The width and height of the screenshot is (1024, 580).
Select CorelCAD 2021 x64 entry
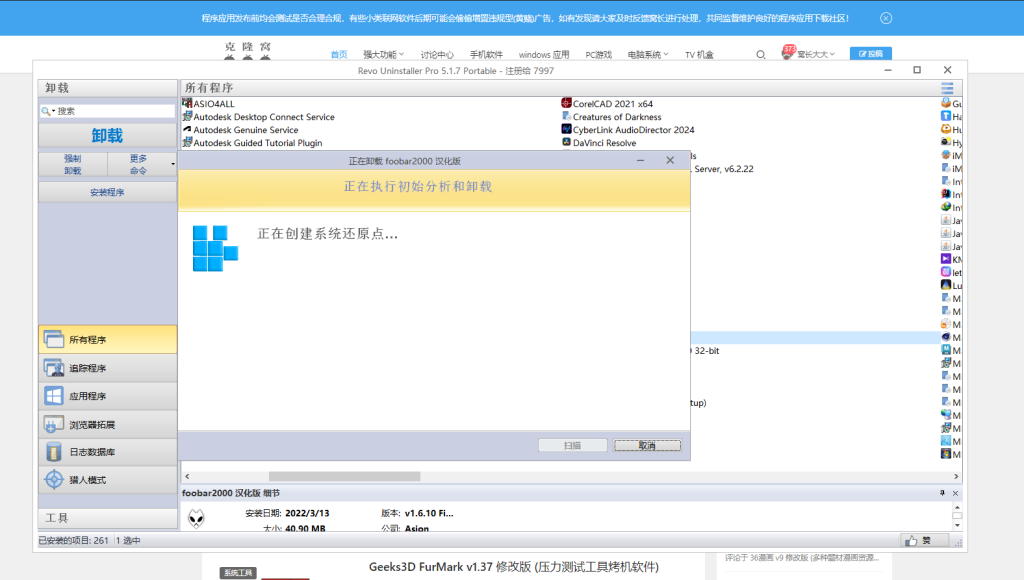pyautogui.click(x=613, y=104)
